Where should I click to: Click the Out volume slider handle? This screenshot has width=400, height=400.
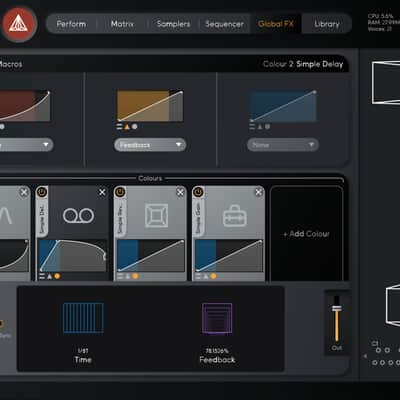click(x=337, y=308)
